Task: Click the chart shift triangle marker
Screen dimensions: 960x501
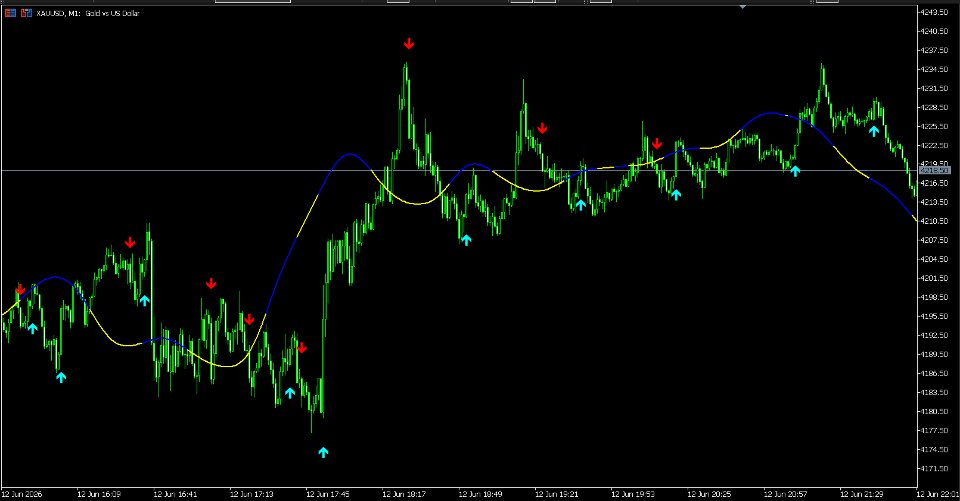Action: click(x=743, y=7)
